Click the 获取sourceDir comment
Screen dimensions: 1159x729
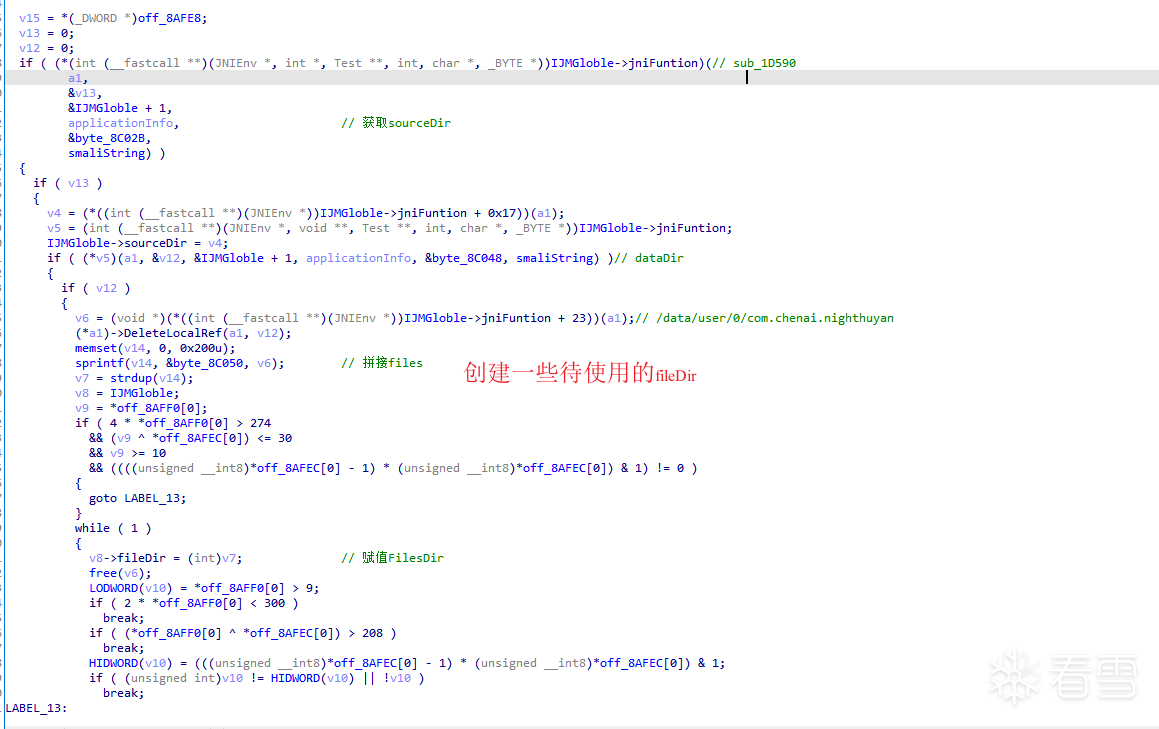click(x=395, y=123)
